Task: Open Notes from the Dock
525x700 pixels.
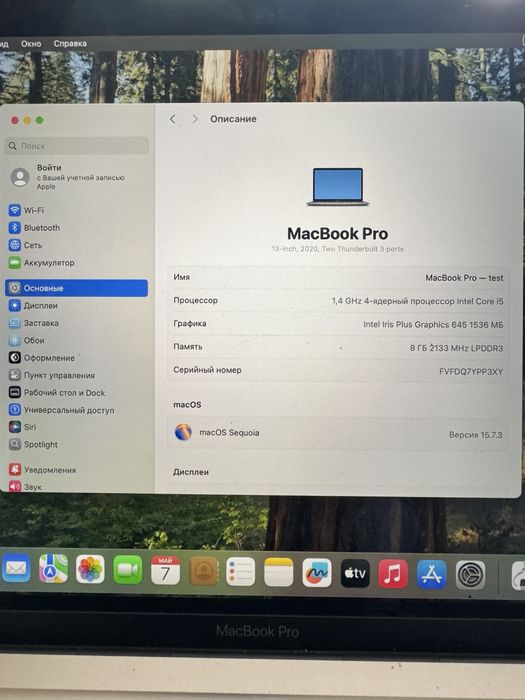Action: pos(279,572)
